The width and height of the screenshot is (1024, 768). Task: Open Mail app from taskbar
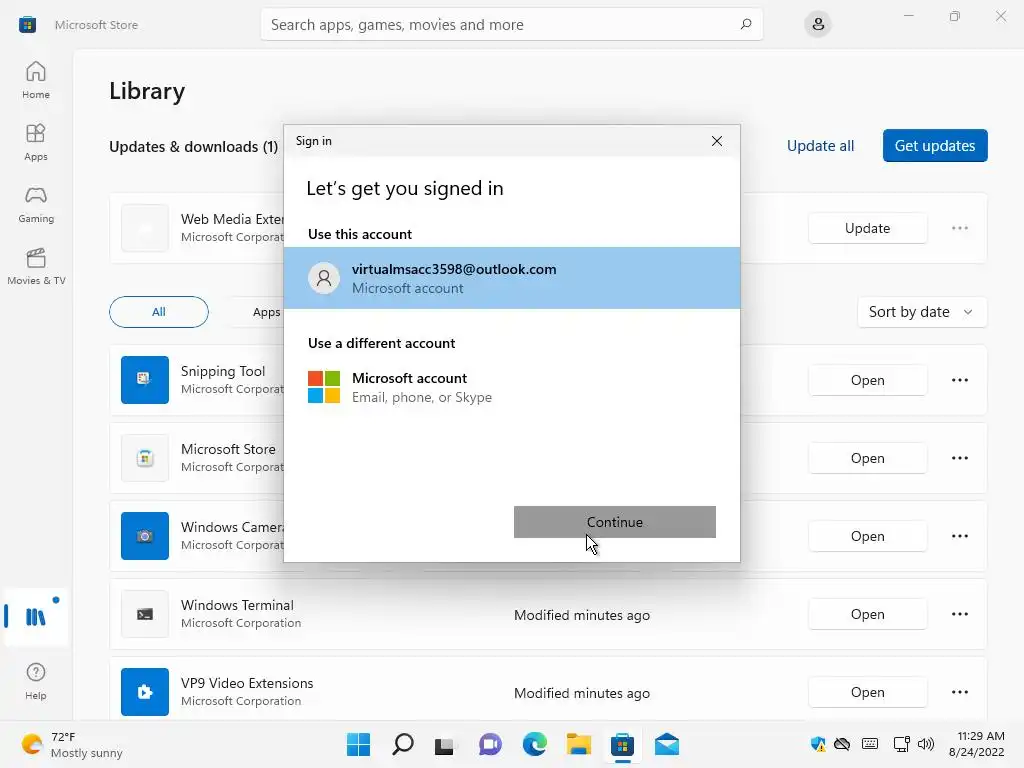pos(667,744)
